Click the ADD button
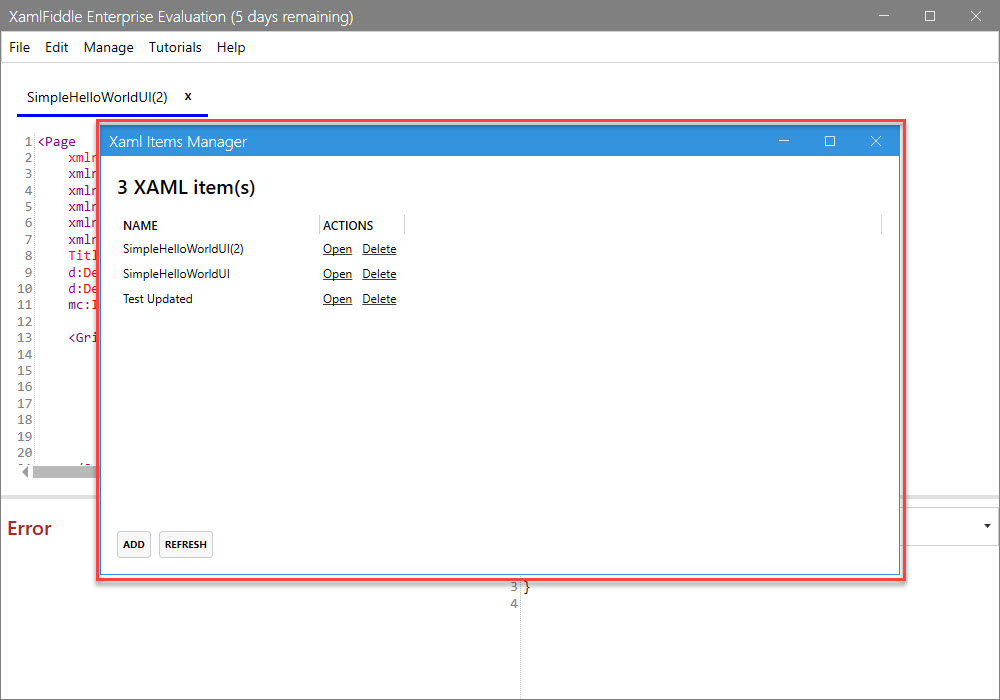Screen dimensions: 1000x700 [134, 544]
